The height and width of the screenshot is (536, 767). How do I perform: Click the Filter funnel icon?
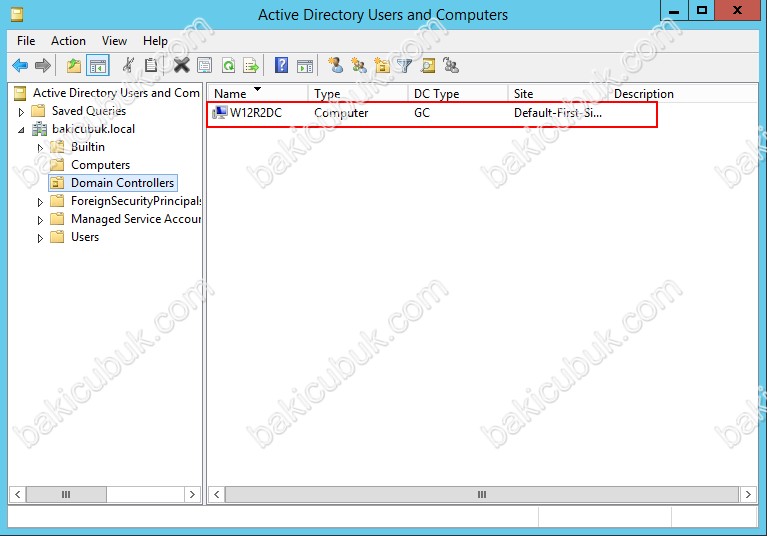(x=405, y=65)
